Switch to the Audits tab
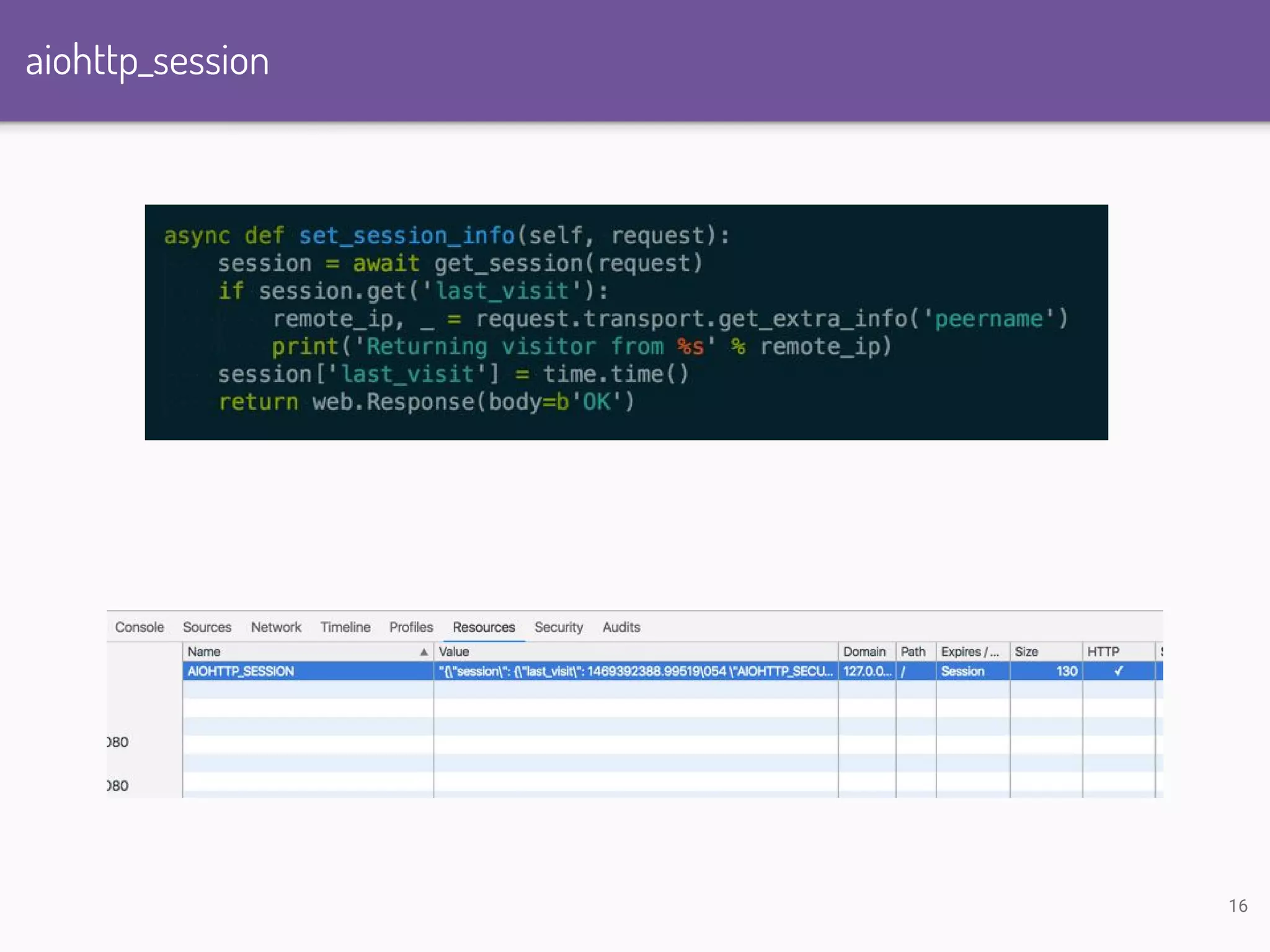The width and height of the screenshot is (1270, 952). [x=621, y=627]
